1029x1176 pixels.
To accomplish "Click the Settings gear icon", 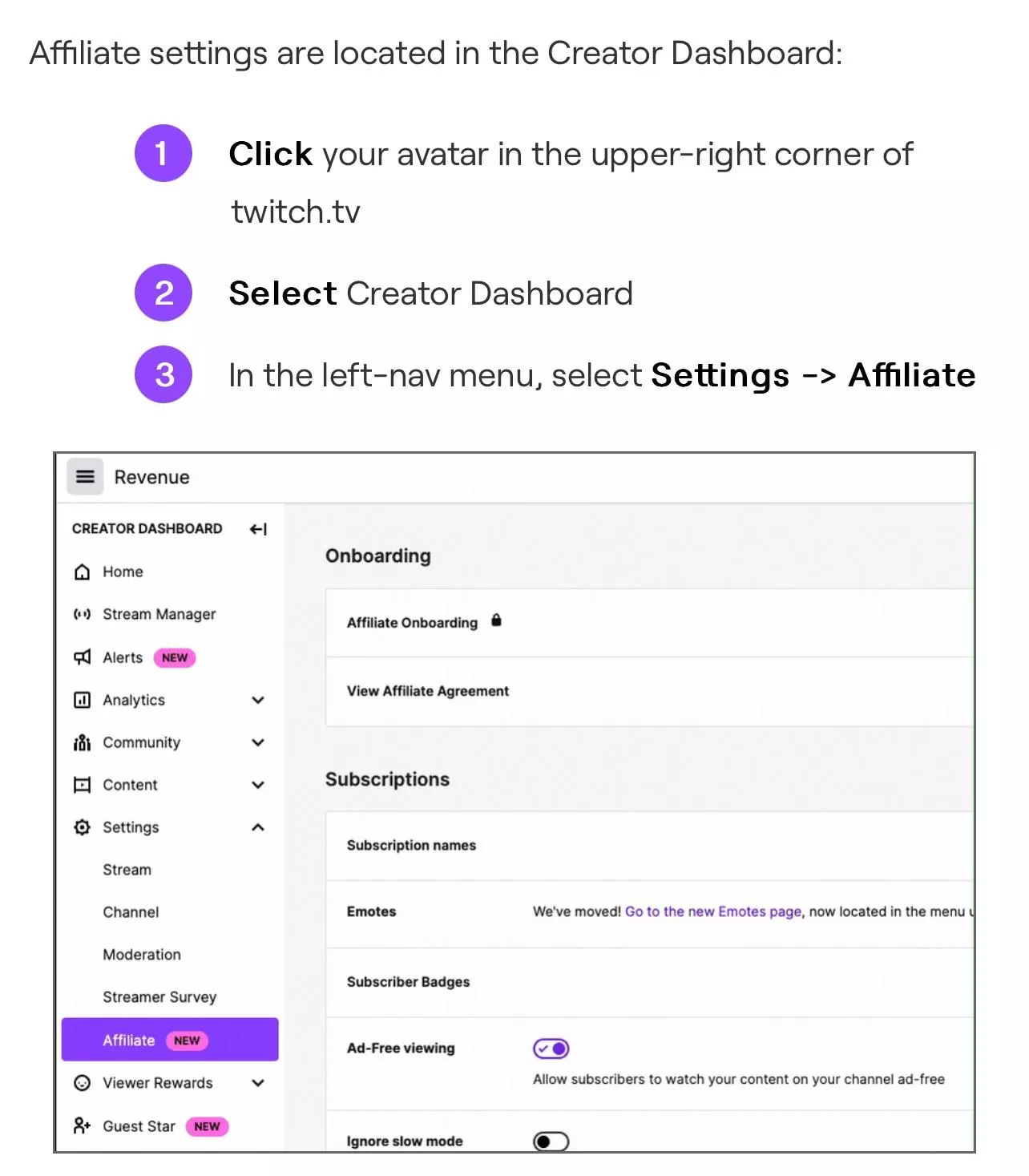I will 82,827.
